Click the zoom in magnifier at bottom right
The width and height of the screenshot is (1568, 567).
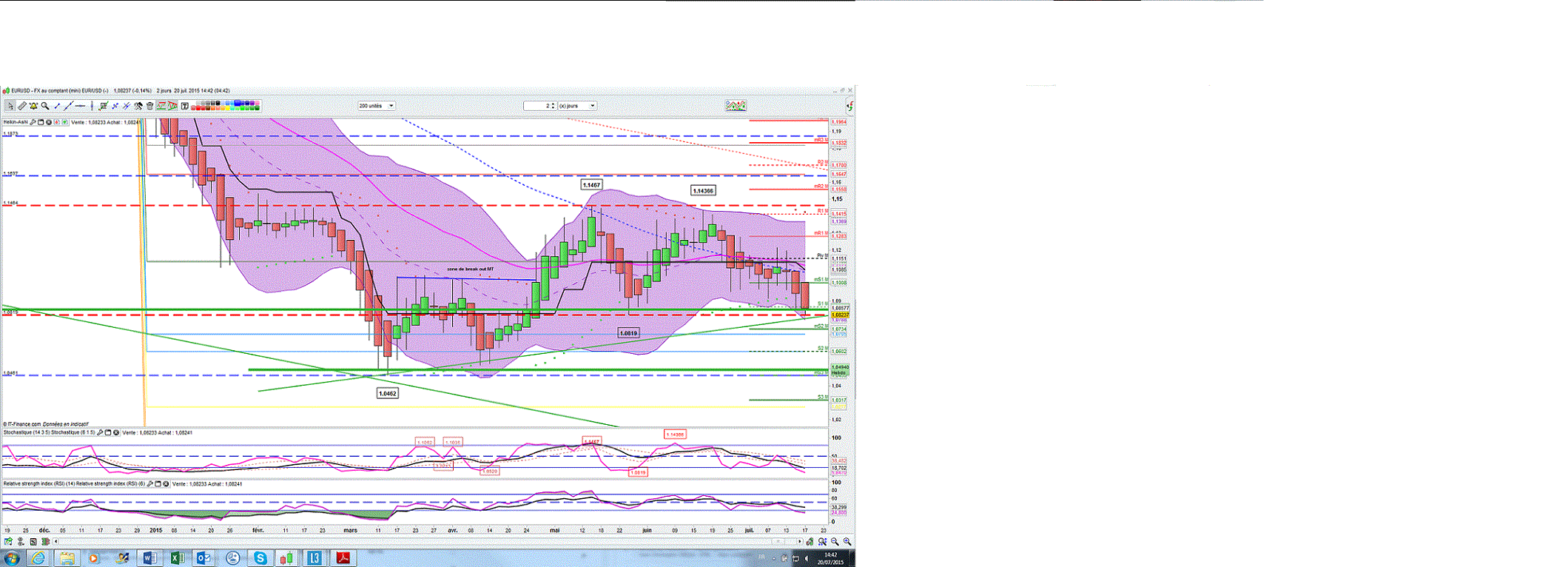click(x=847, y=542)
